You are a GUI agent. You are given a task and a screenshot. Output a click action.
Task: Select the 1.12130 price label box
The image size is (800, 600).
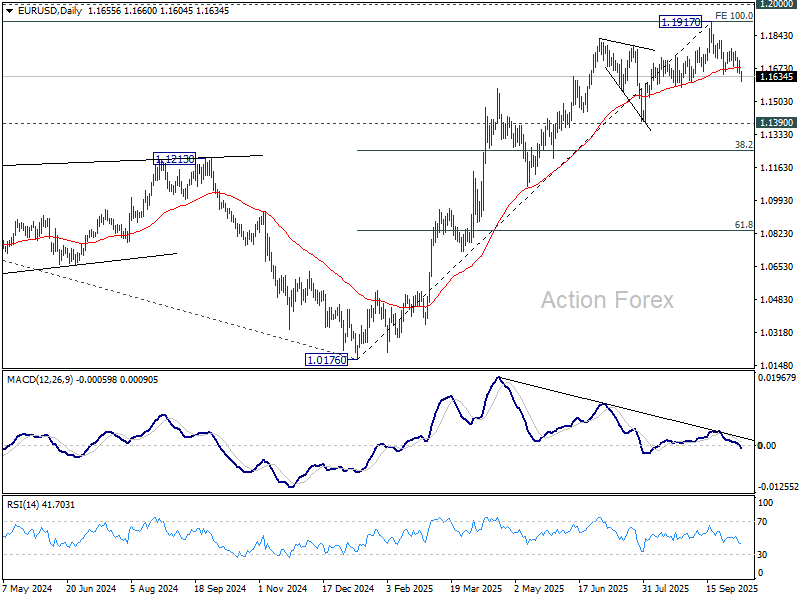(174, 159)
